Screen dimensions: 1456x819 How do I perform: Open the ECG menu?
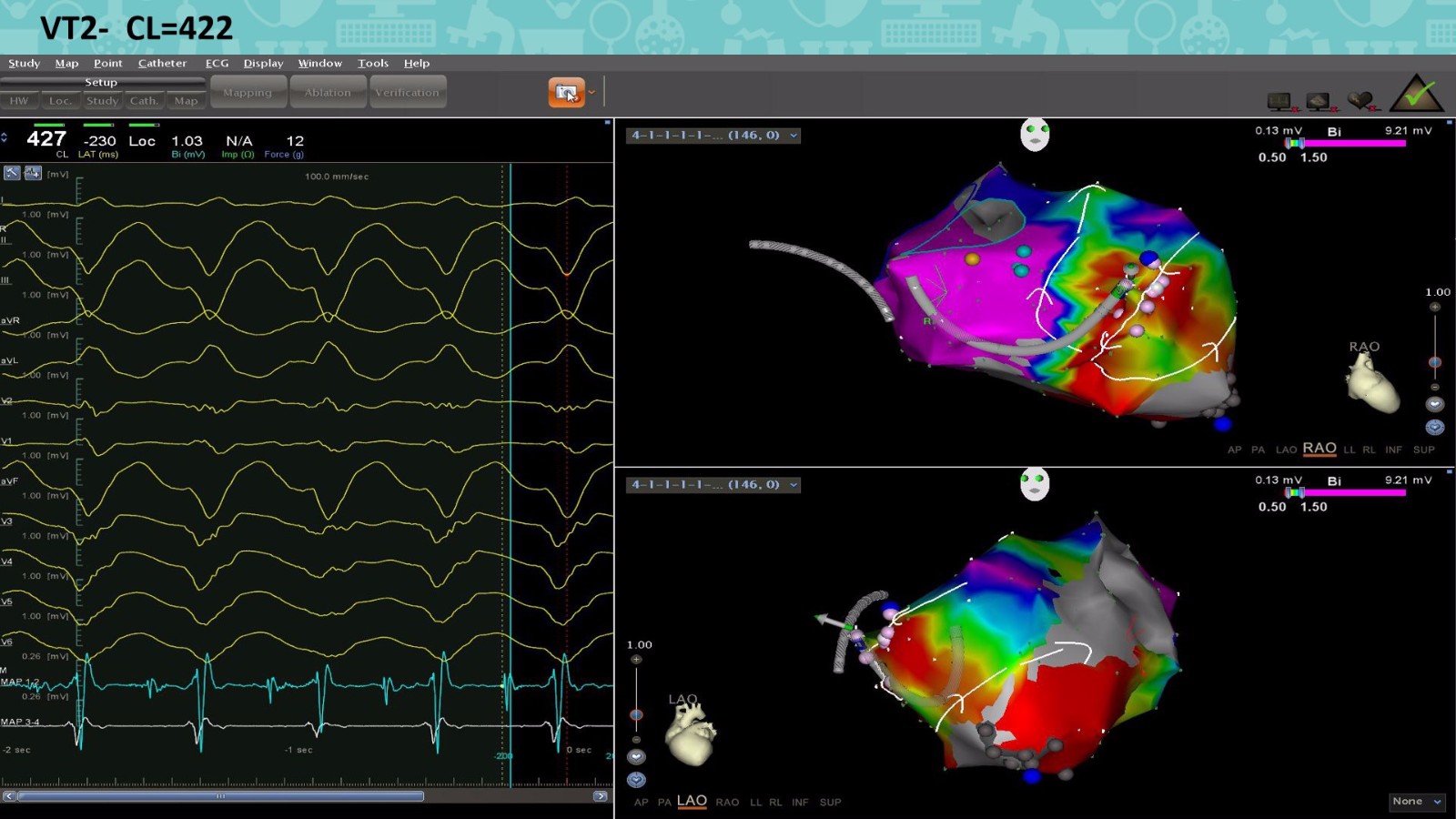[217, 63]
